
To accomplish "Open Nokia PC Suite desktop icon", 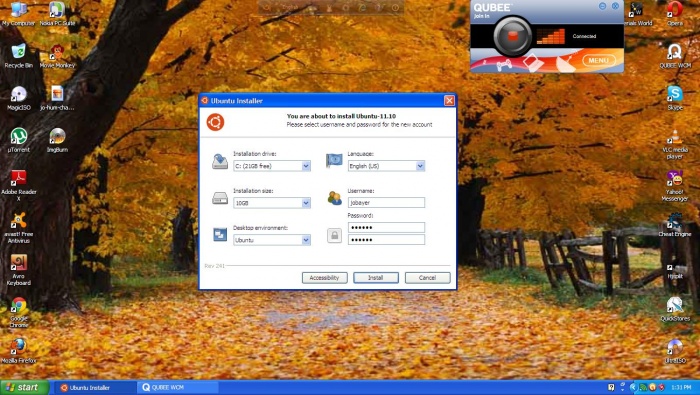I will pyautogui.click(x=57, y=14).
